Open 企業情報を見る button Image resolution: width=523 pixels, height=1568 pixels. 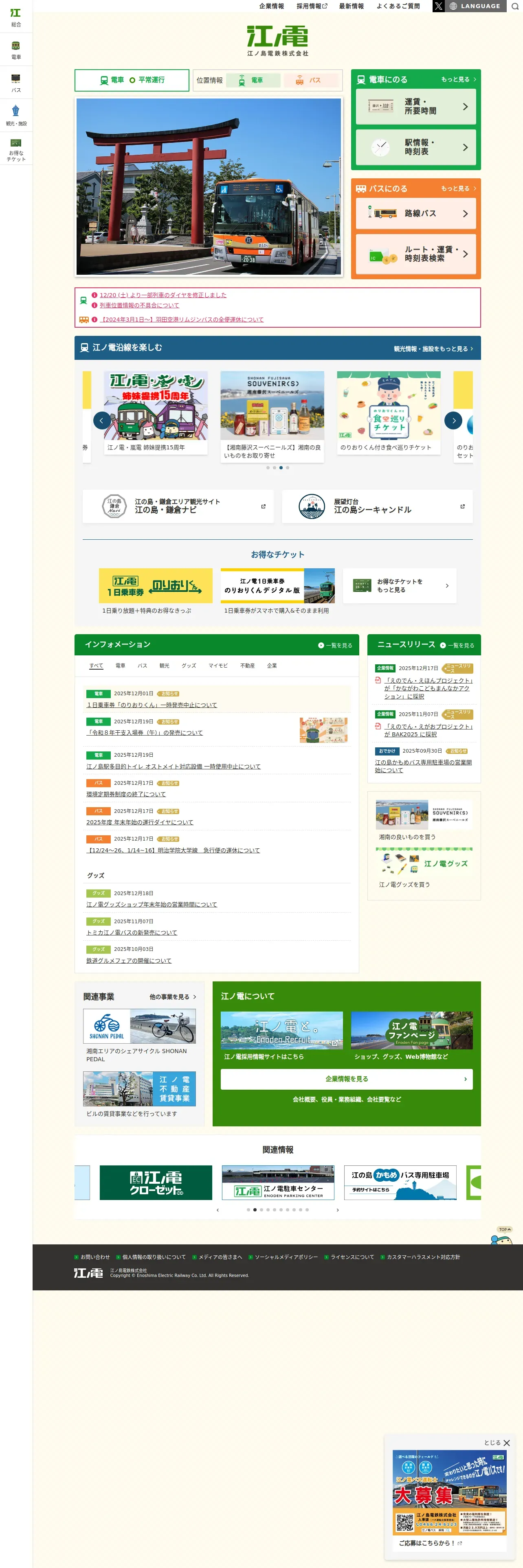point(347,1079)
